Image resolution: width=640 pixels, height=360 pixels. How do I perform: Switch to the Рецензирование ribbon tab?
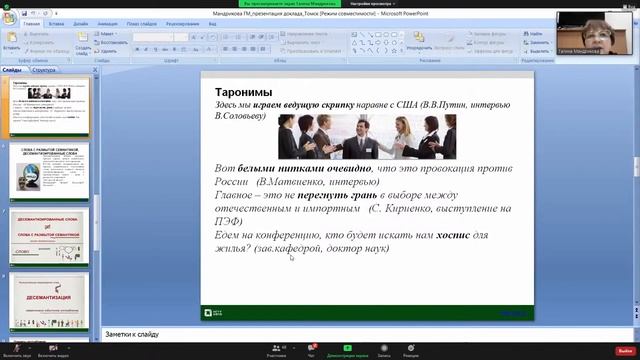pos(182,24)
